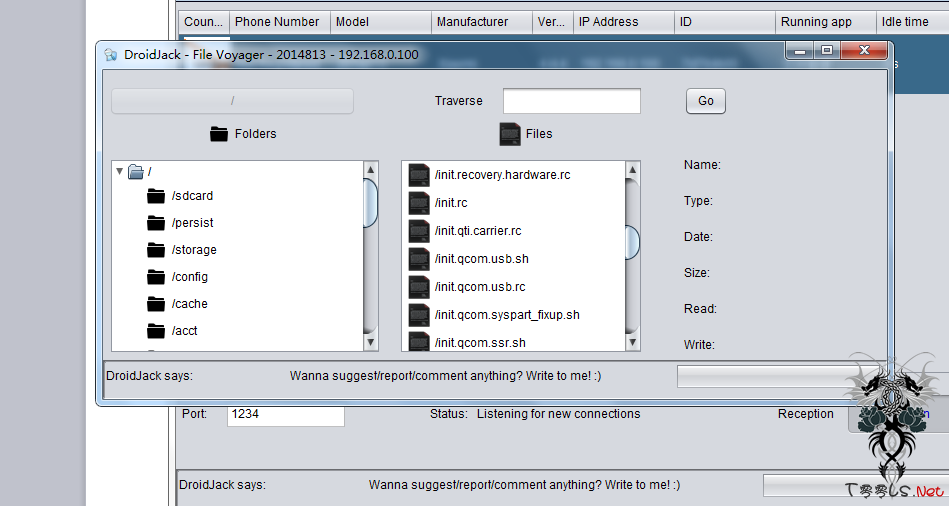Screen dimensions: 949x506
Task: Select file /init.rc text
Action: click(x=451, y=203)
